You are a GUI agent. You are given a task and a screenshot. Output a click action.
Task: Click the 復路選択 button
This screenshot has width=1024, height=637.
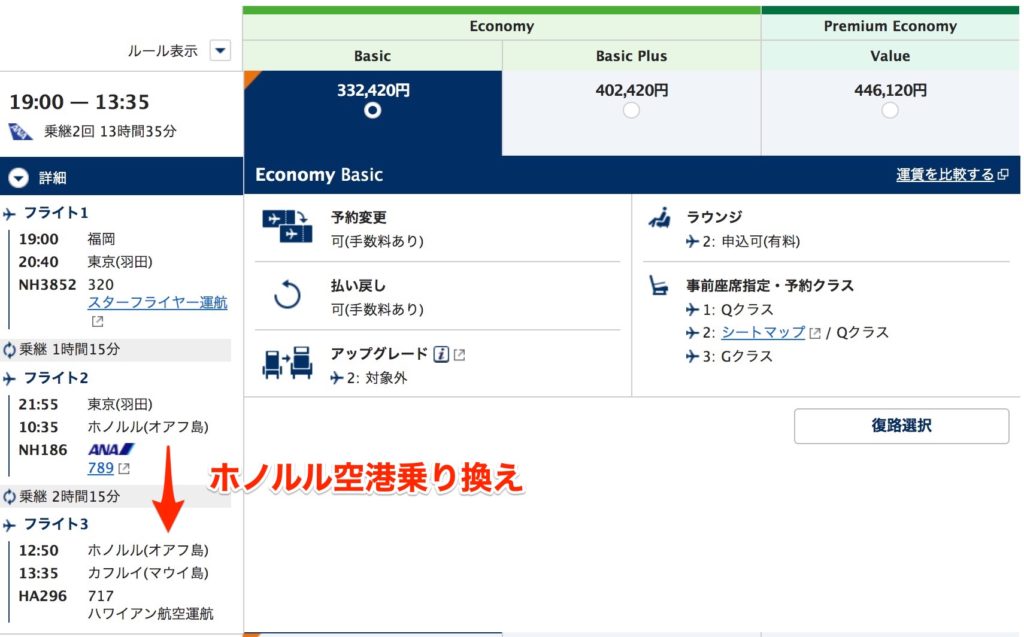click(901, 426)
